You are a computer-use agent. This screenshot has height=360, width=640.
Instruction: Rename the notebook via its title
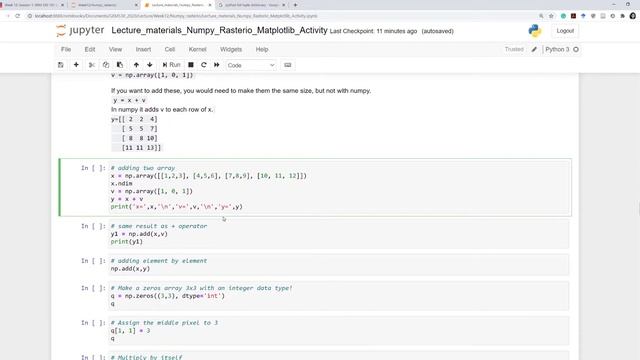click(219, 31)
